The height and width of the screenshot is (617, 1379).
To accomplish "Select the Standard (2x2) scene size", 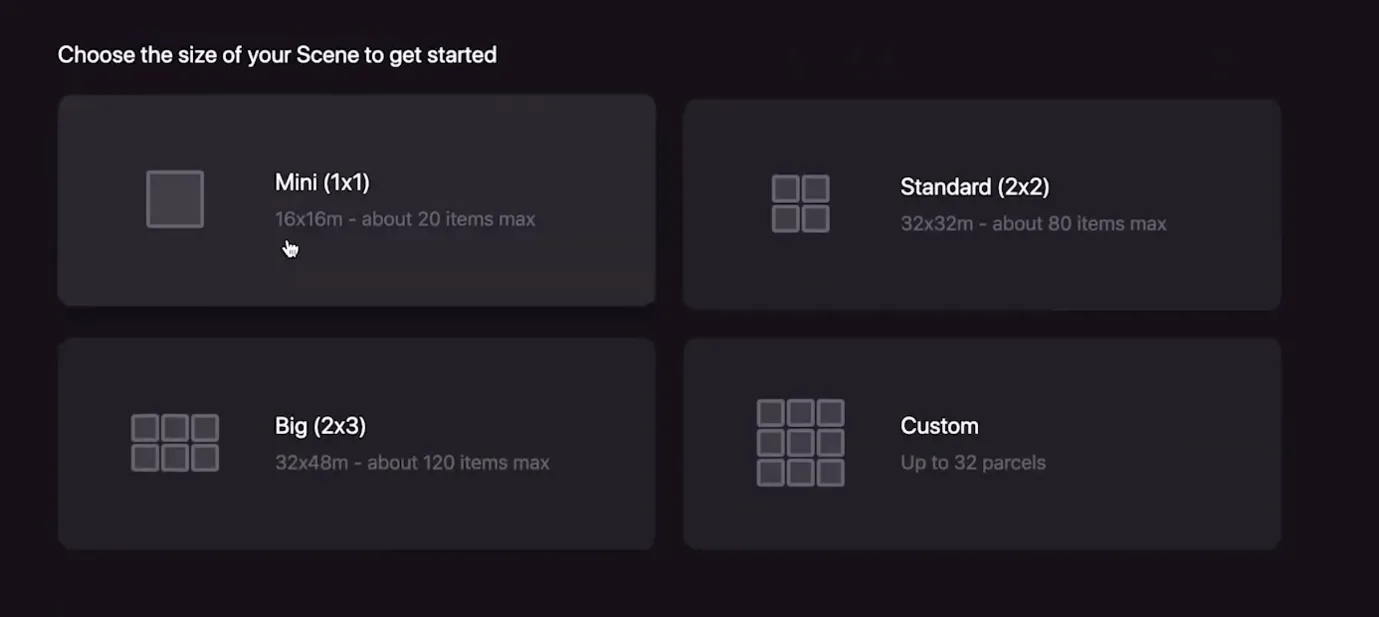I will pyautogui.click(x=982, y=203).
